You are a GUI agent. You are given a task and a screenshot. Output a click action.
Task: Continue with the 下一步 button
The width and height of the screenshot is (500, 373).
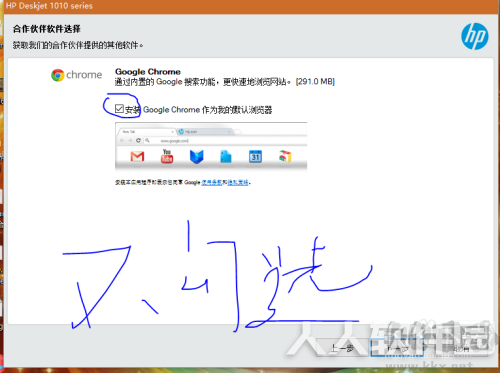click(397, 348)
